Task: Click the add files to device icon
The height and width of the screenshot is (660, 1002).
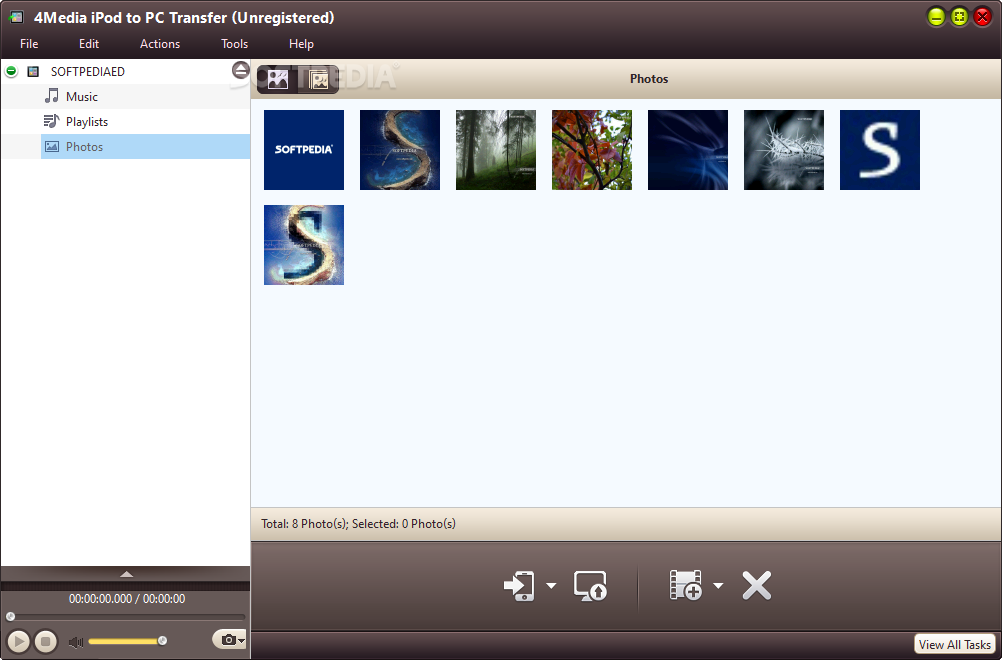Action: [686, 585]
